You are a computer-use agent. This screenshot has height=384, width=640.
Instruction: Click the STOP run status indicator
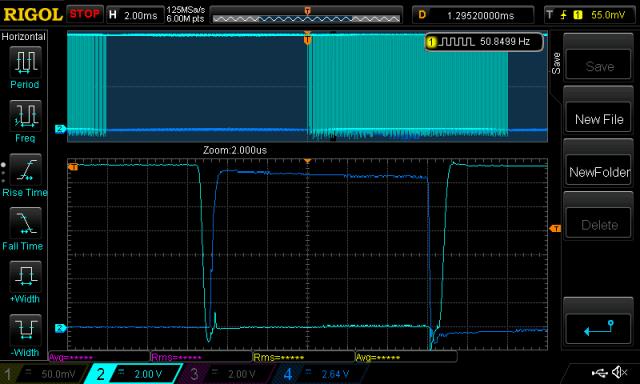(84, 14)
